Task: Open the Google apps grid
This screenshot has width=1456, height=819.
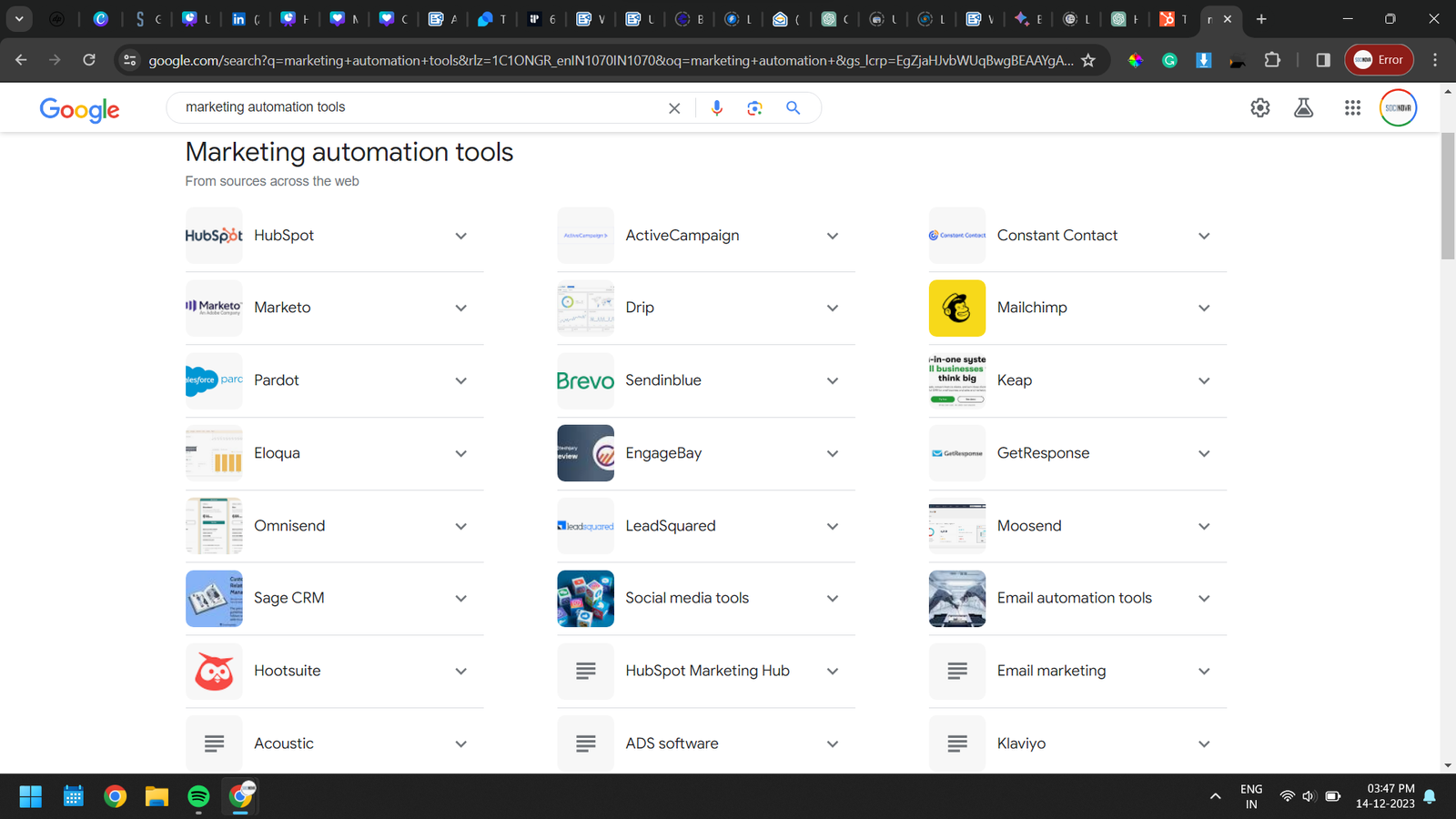Action: click(1352, 108)
